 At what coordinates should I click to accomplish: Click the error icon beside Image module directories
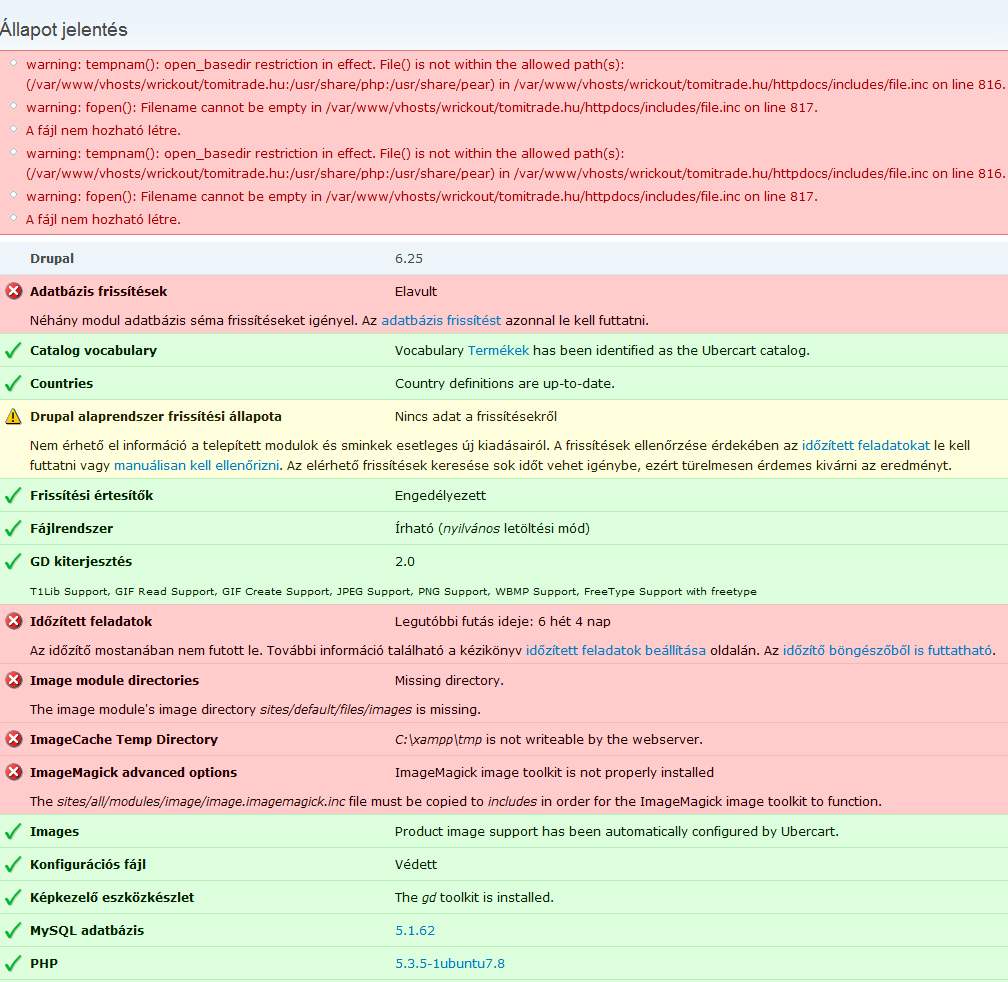[14, 680]
